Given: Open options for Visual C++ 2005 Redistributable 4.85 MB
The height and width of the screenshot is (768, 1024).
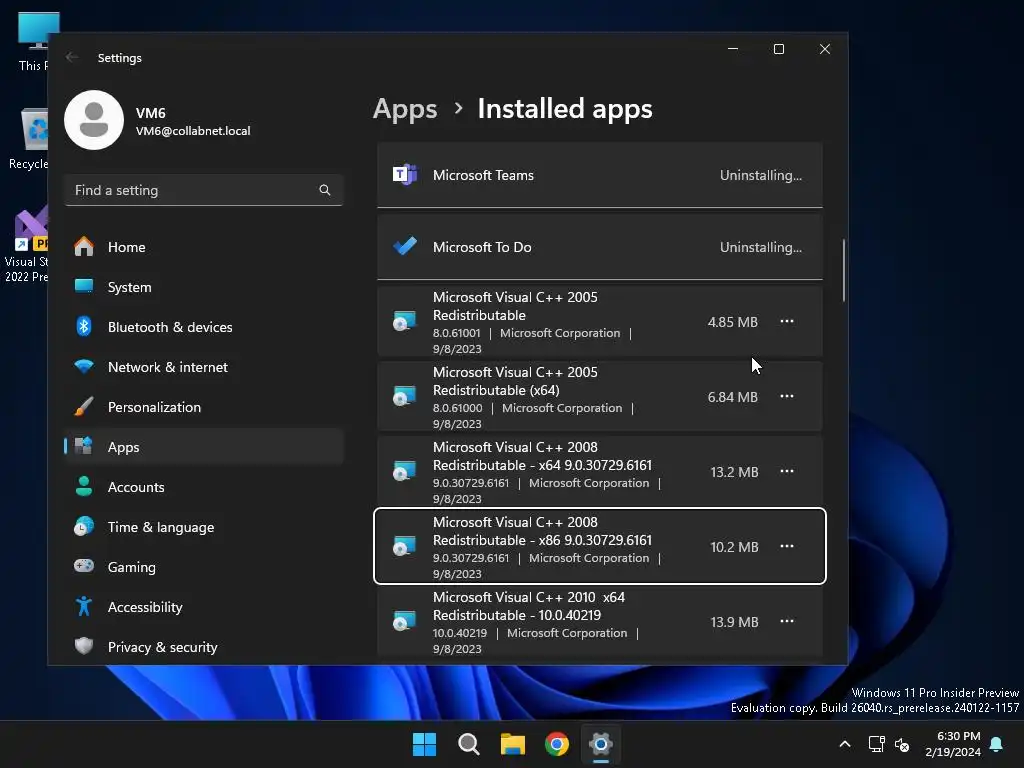Looking at the screenshot, I should point(787,321).
